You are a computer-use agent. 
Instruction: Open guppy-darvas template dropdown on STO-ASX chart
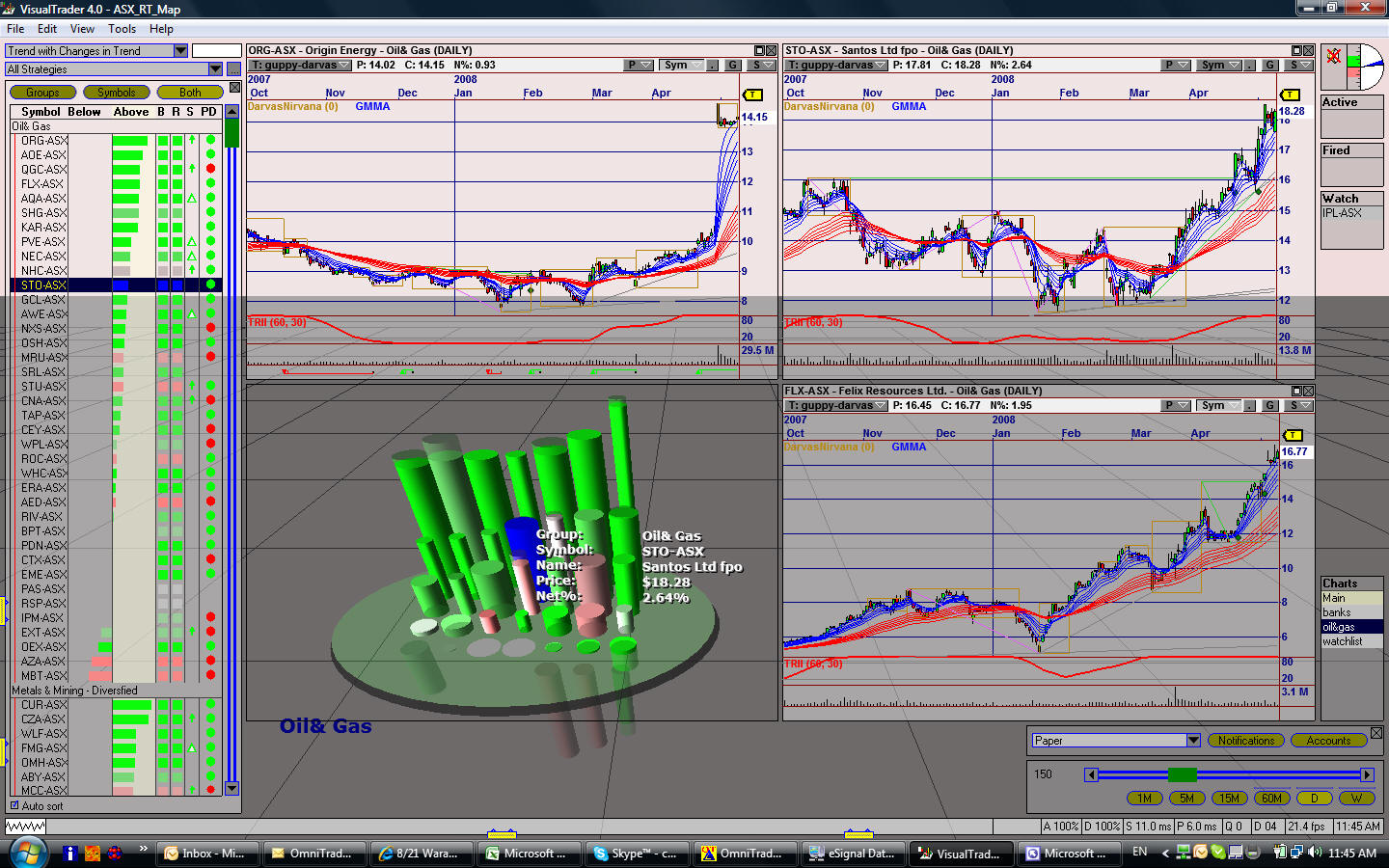pyautogui.click(x=835, y=65)
